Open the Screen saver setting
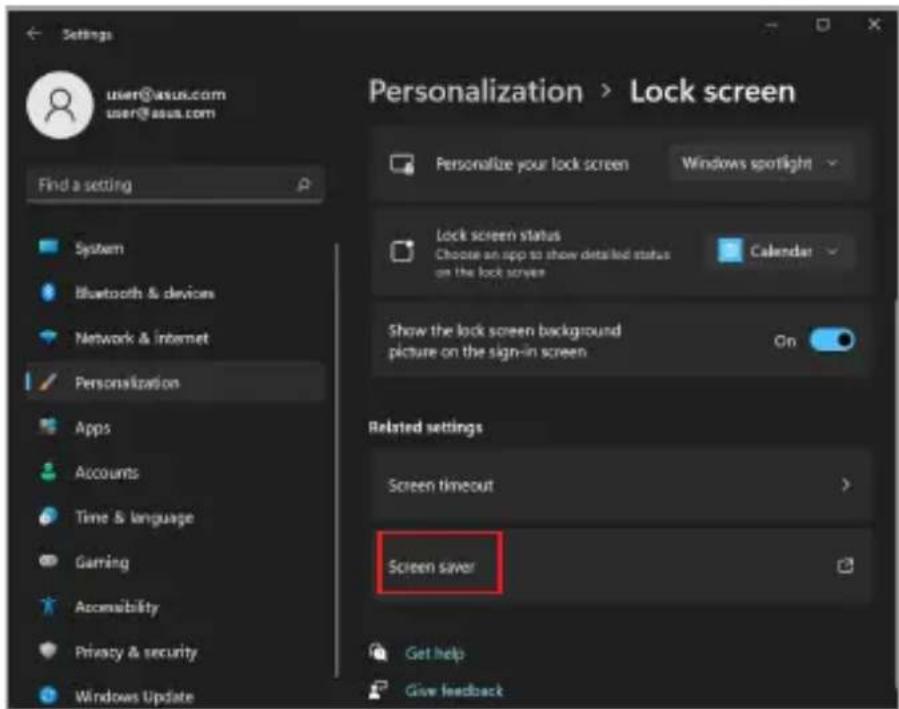 [x=622, y=566]
